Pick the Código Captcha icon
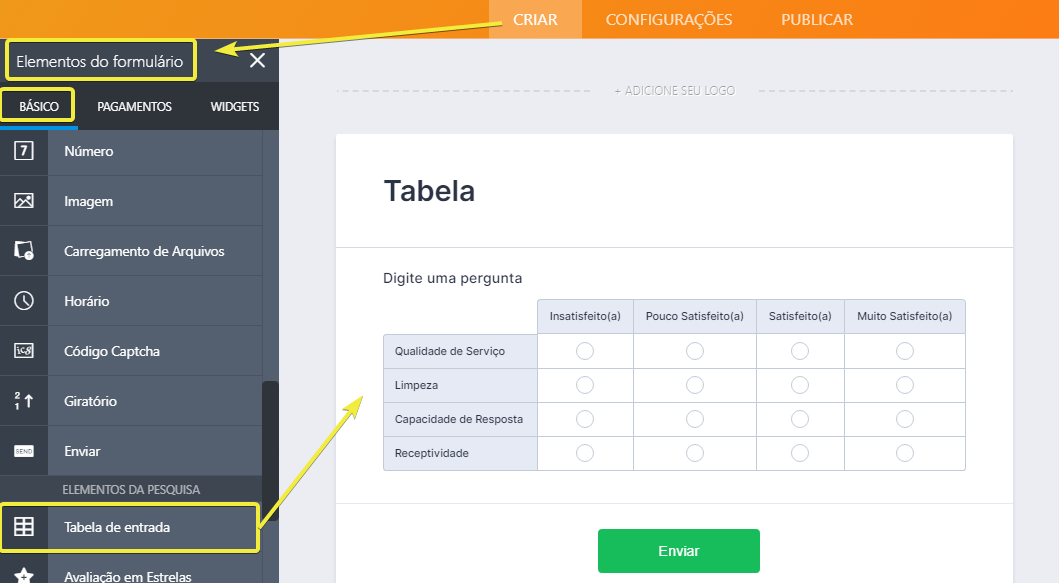 tap(24, 351)
